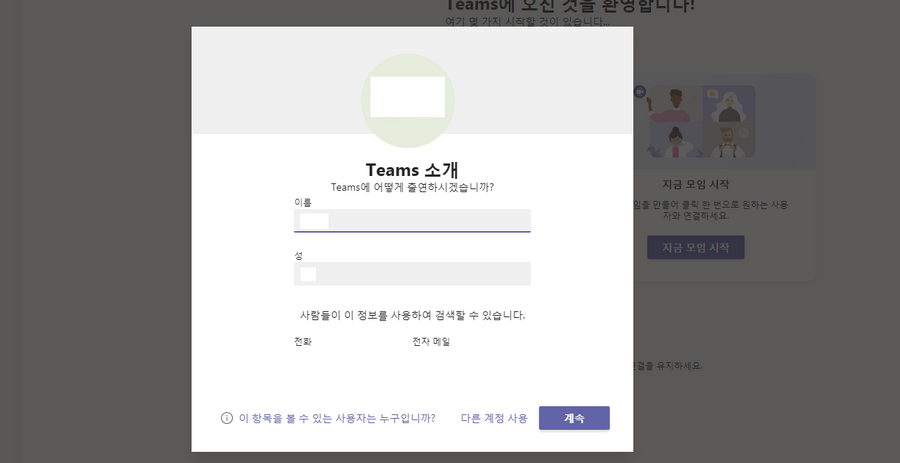
Task: Click the 전자 메일 label
Action: coord(431,342)
